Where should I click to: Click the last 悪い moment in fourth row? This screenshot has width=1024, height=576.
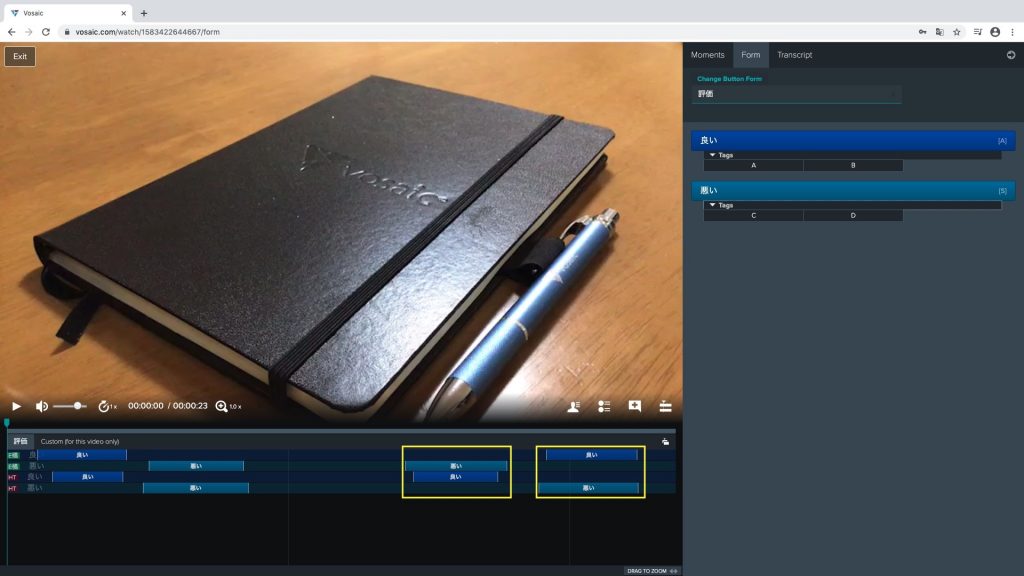pyautogui.click(x=588, y=488)
